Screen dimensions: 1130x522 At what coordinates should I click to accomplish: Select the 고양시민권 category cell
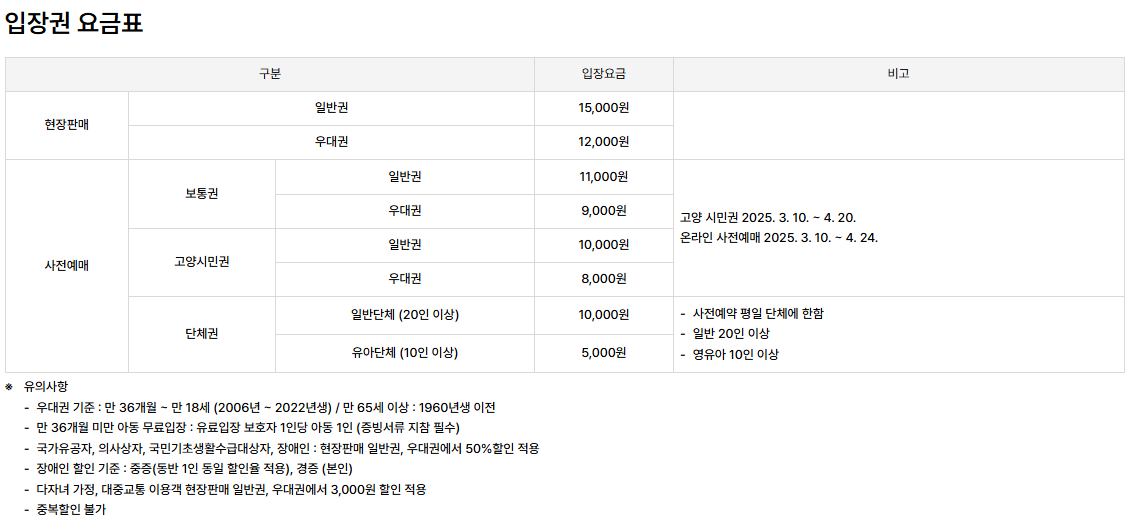pyautogui.click(x=202, y=262)
